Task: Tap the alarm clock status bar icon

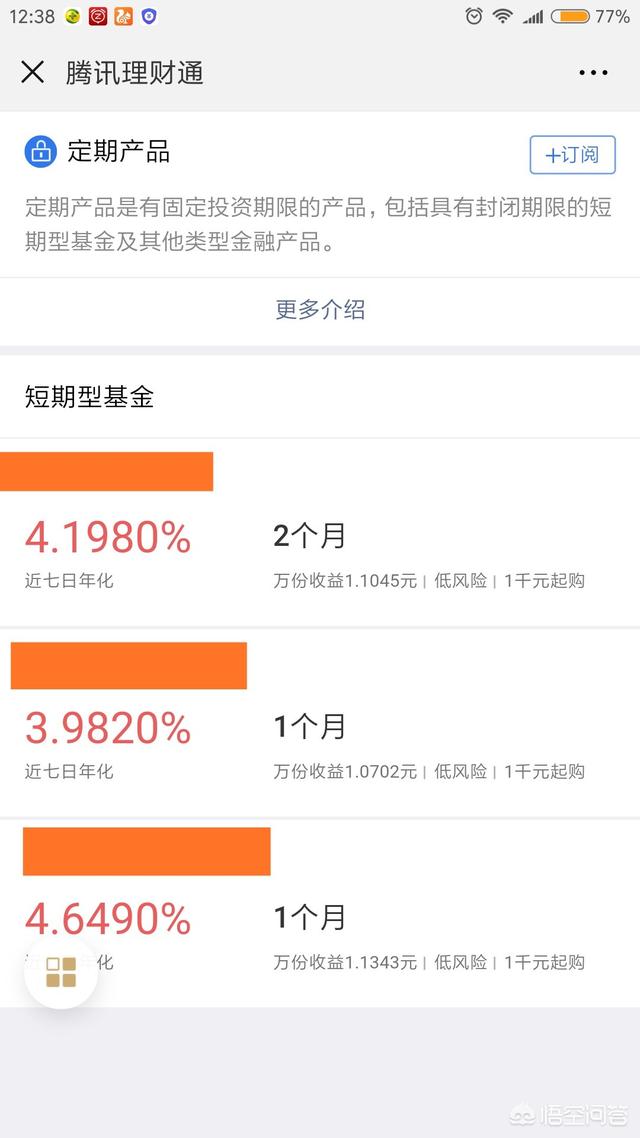Action: pyautogui.click(x=471, y=16)
